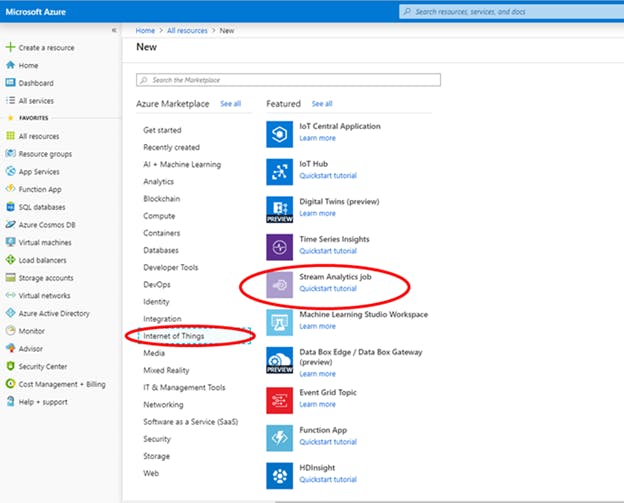Select the IoT Hub tile icon
Image resolution: width=624 pixels, height=503 pixels.
point(279,172)
